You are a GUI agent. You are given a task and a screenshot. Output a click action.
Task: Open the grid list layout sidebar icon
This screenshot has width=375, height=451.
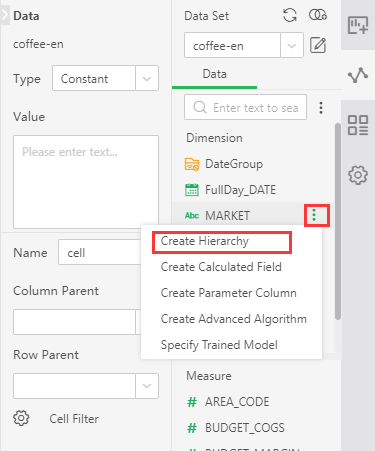[x=358, y=125]
